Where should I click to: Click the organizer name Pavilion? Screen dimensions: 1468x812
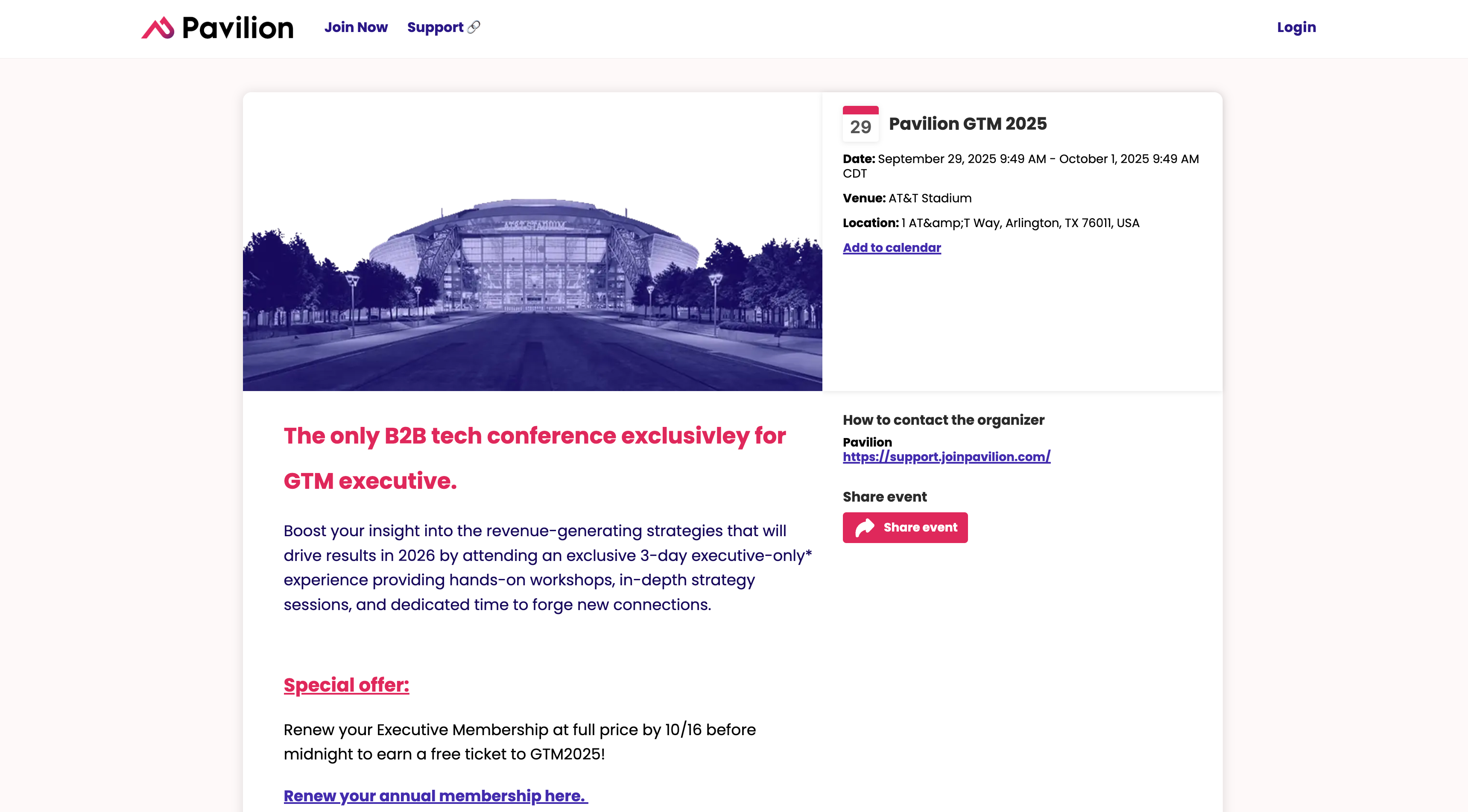pyautogui.click(x=867, y=442)
